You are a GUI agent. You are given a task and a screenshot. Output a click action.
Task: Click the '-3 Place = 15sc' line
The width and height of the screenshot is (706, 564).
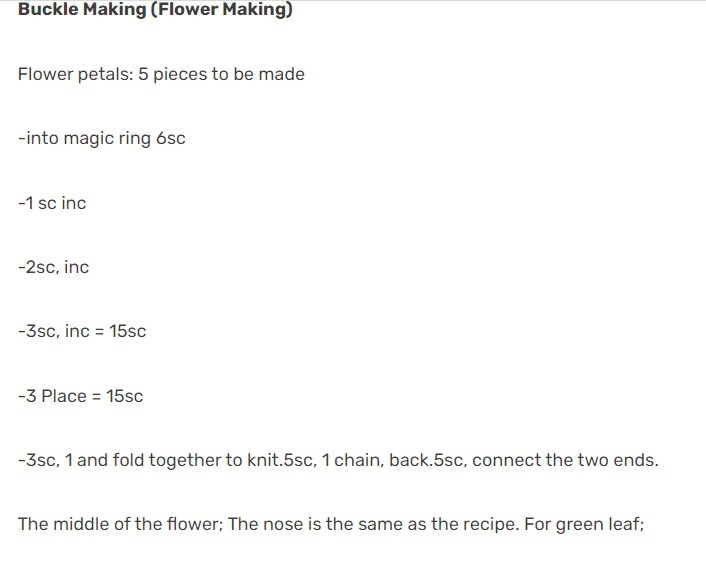pyautogui.click(x=81, y=396)
